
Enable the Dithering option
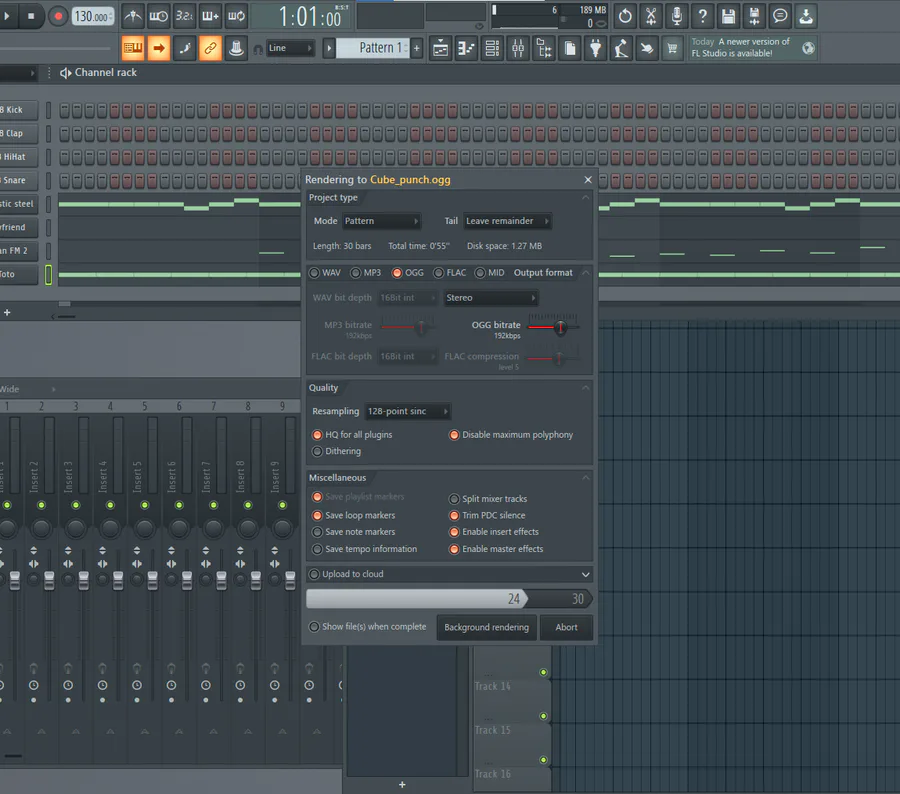point(317,451)
